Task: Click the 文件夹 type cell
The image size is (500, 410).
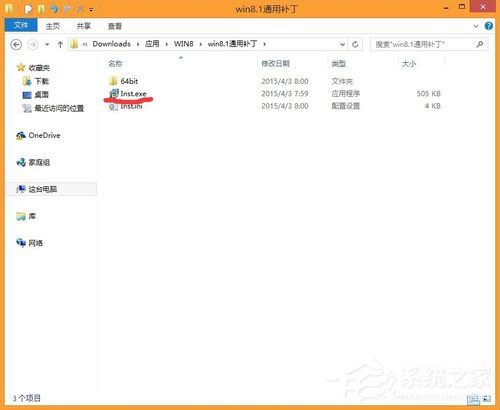Action: click(342, 81)
